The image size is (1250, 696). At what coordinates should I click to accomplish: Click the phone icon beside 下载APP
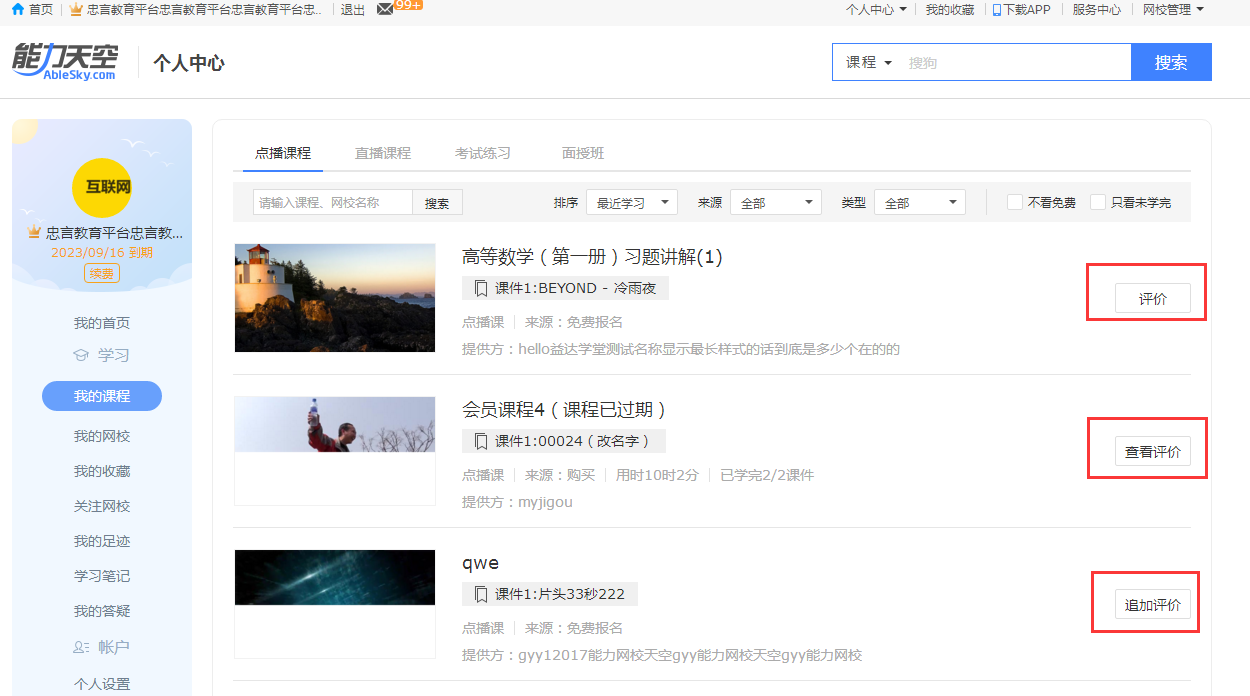tap(996, 10)
